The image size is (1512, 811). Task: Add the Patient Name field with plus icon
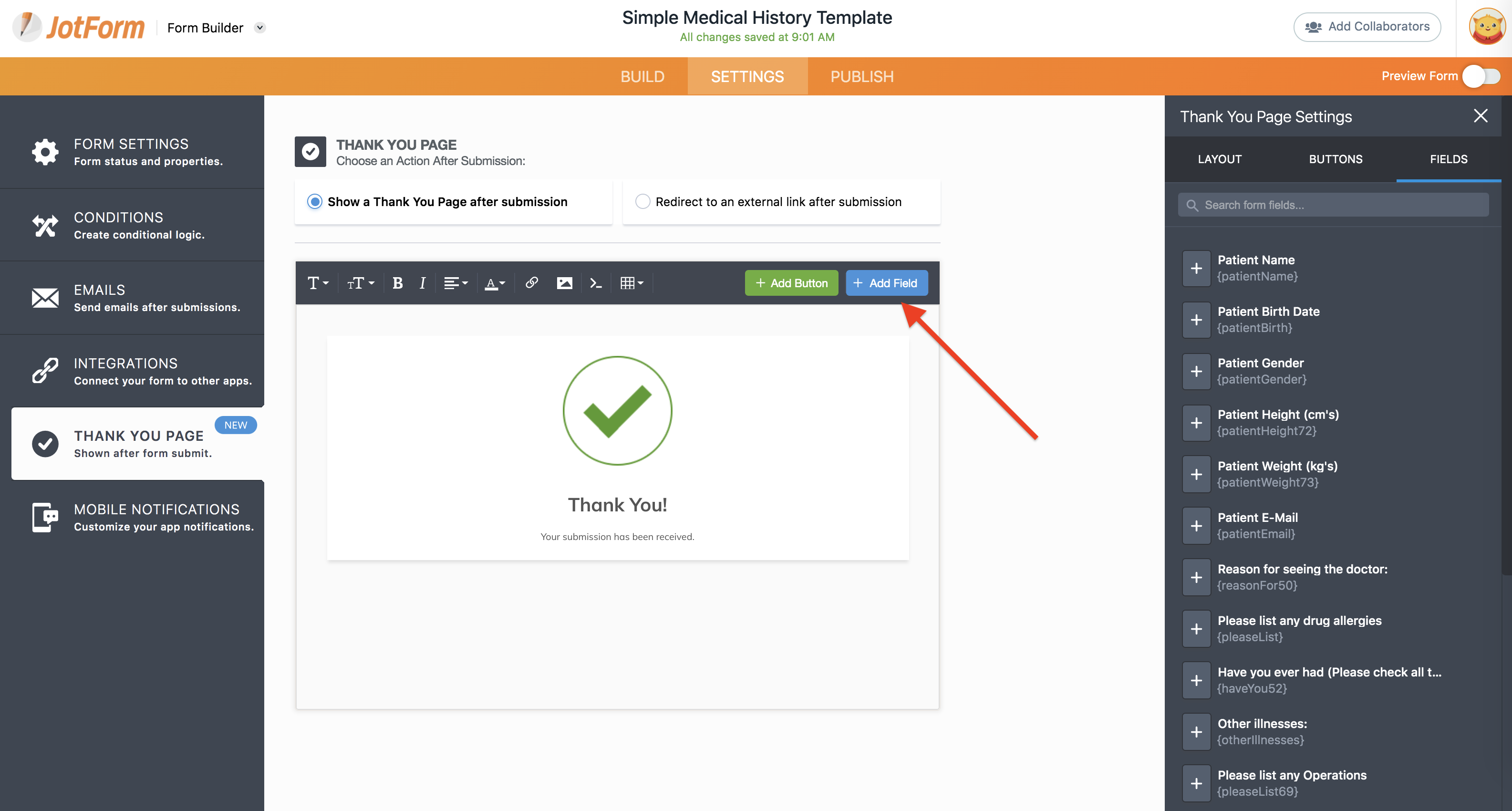(x=1196, y=269)
